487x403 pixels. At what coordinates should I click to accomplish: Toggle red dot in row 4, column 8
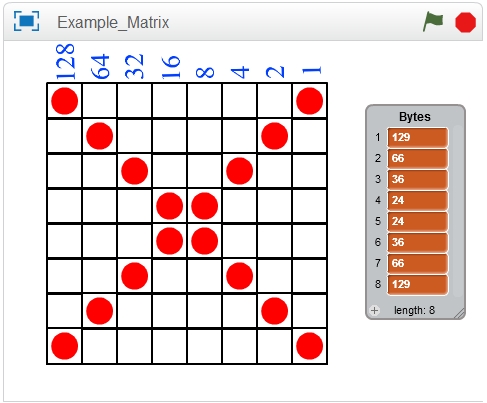coord(205,206)
